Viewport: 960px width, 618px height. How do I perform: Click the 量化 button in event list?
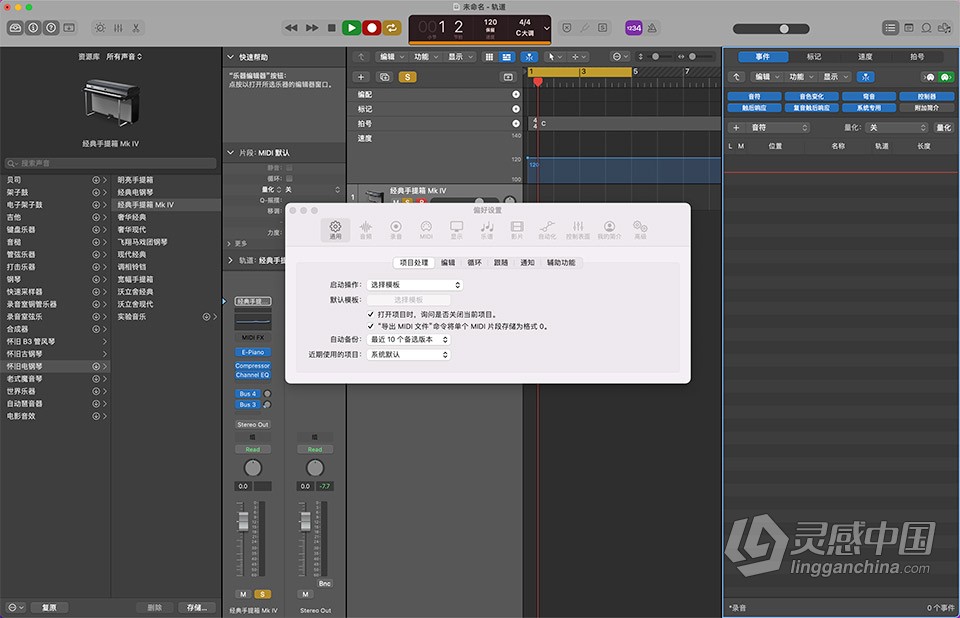tap(943, 127)
